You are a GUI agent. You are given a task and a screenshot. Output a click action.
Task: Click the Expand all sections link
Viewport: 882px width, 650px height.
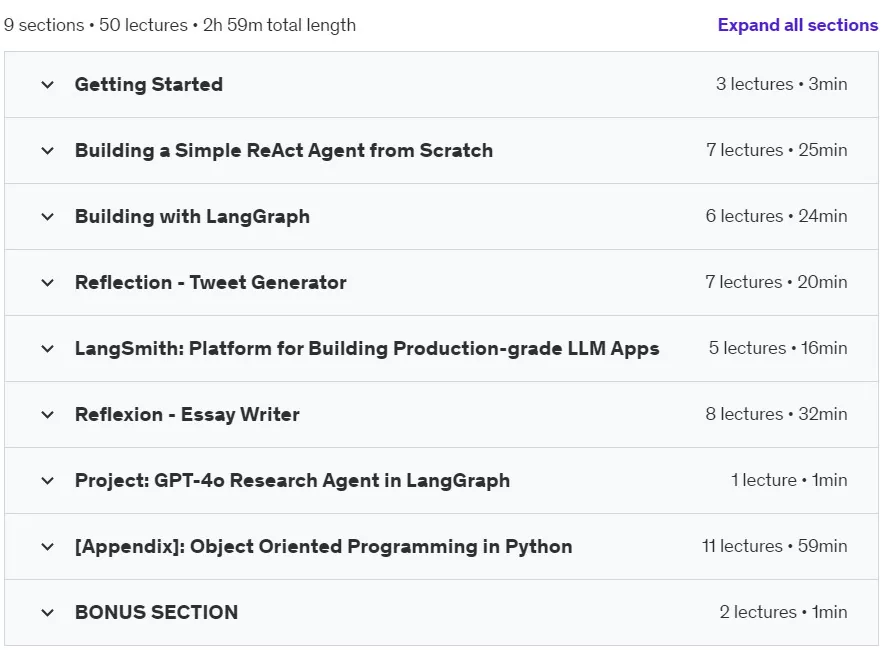(797, 25)
